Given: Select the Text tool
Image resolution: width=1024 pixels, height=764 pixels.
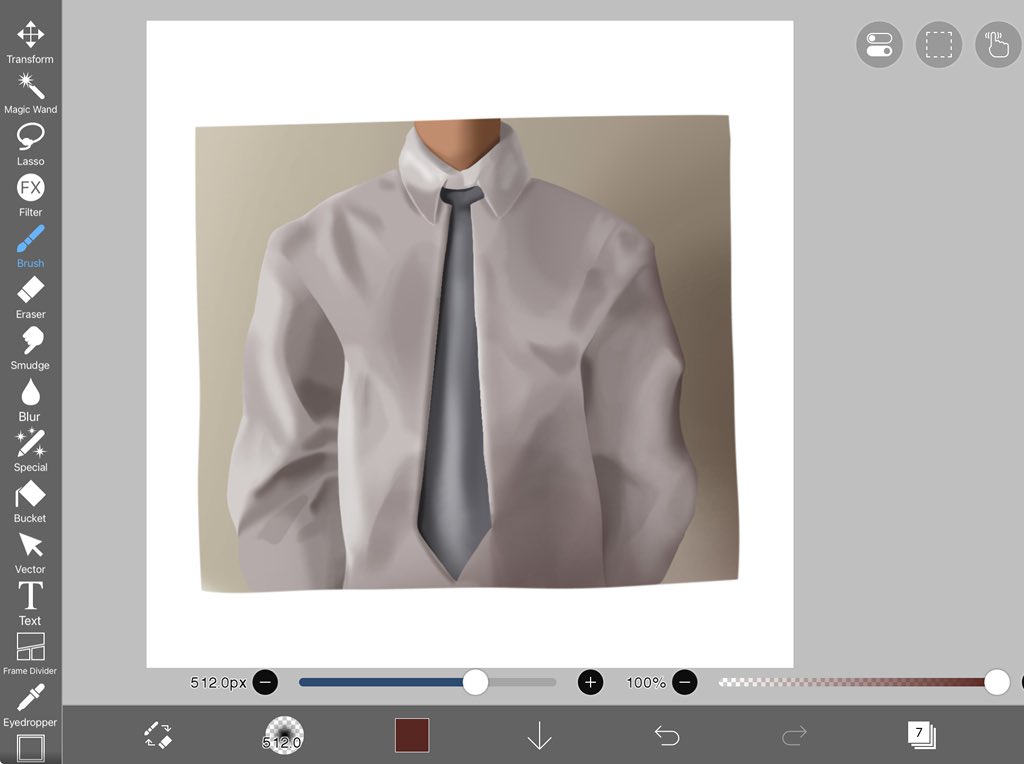Looking at the screenshot, I should click(30, 604).
